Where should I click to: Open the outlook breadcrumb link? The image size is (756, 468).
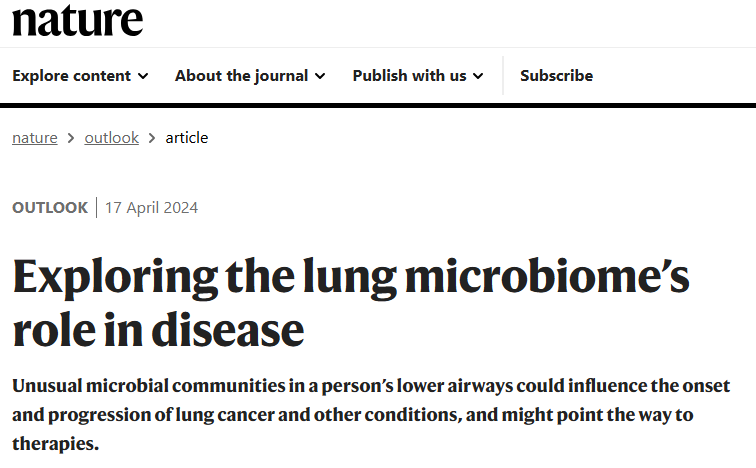click(111, 138)
